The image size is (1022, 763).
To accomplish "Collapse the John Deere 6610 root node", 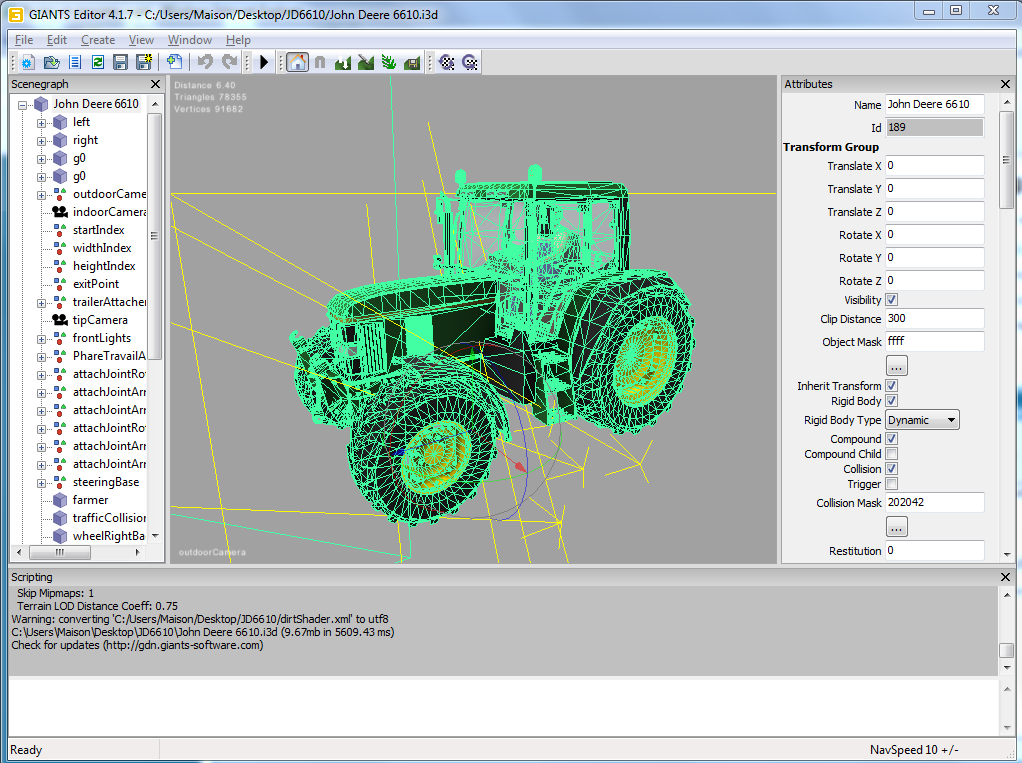I will pos(23,105).
